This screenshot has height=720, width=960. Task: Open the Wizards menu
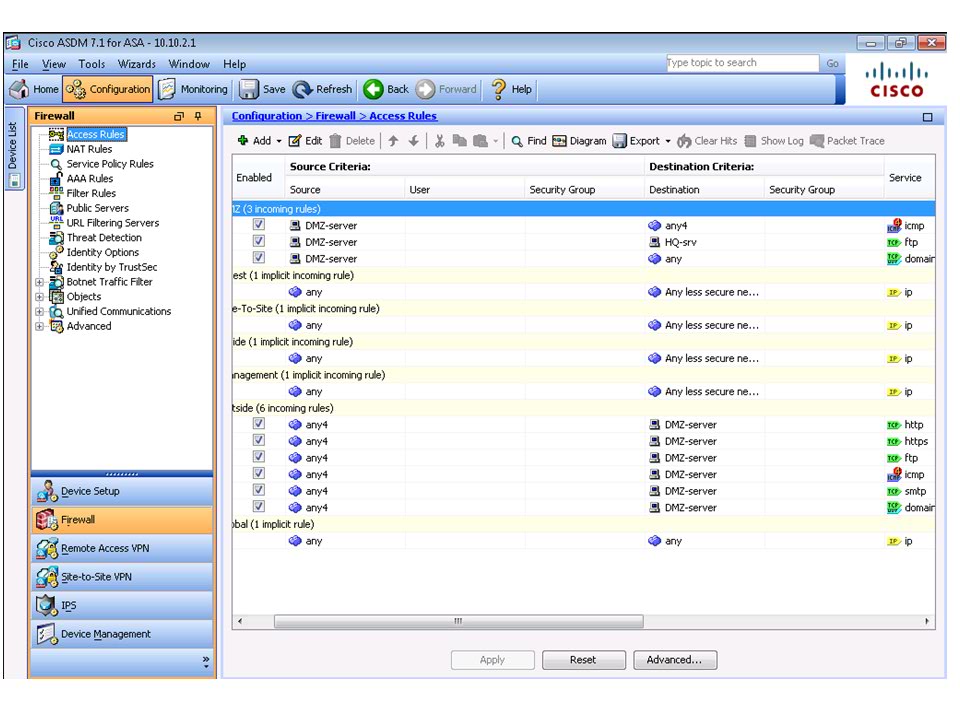(x=136, y=64)
